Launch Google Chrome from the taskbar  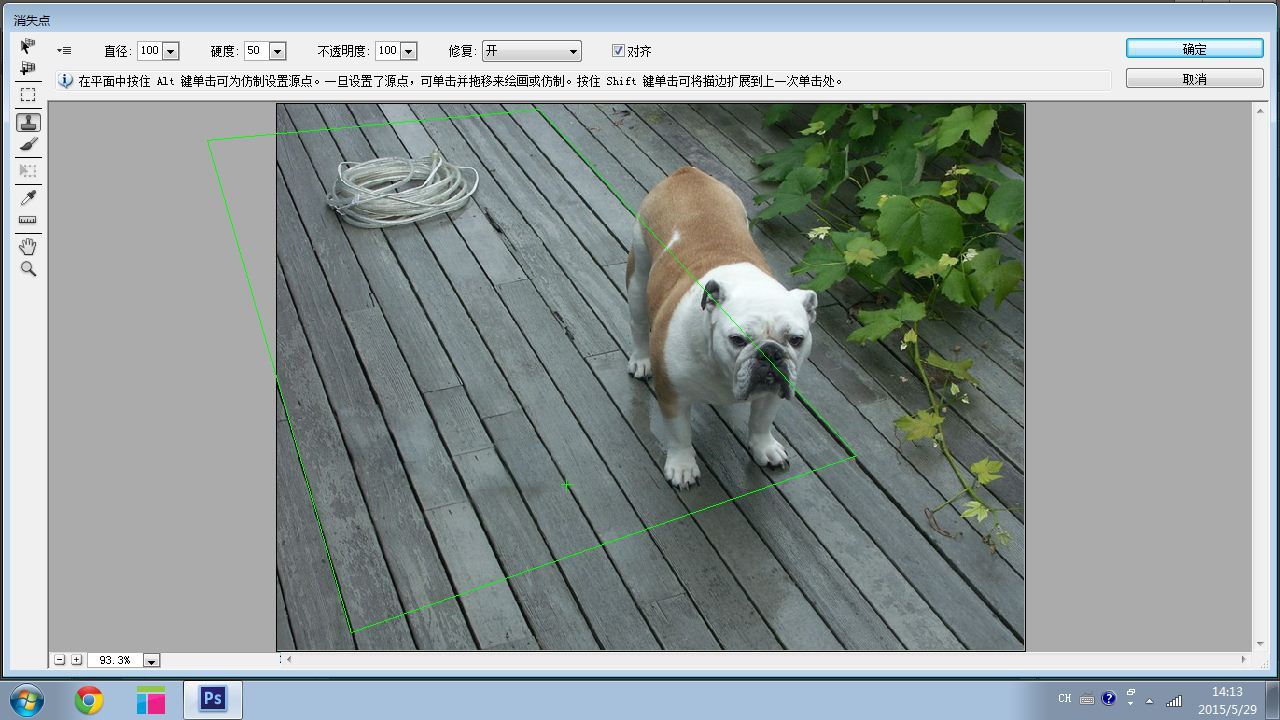[x=89, y=700]
